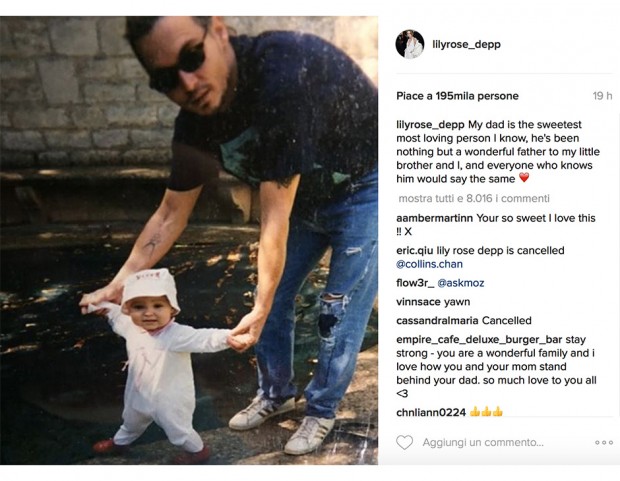Click the 19 h post timestamp
Viewport: 620px width, 481px height.
(602, 96)
